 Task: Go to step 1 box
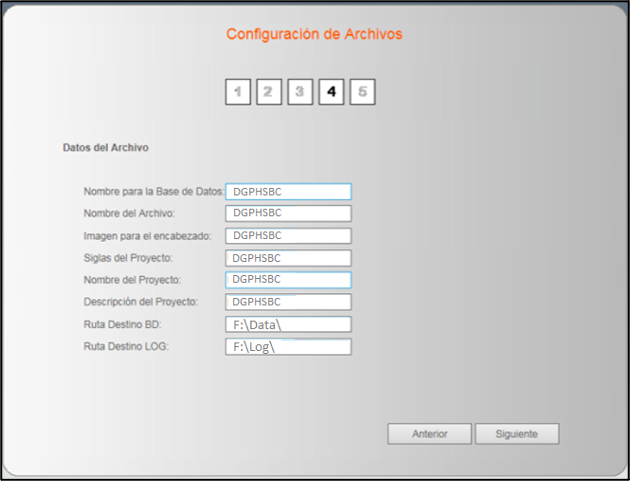click(x=237, y=92)
